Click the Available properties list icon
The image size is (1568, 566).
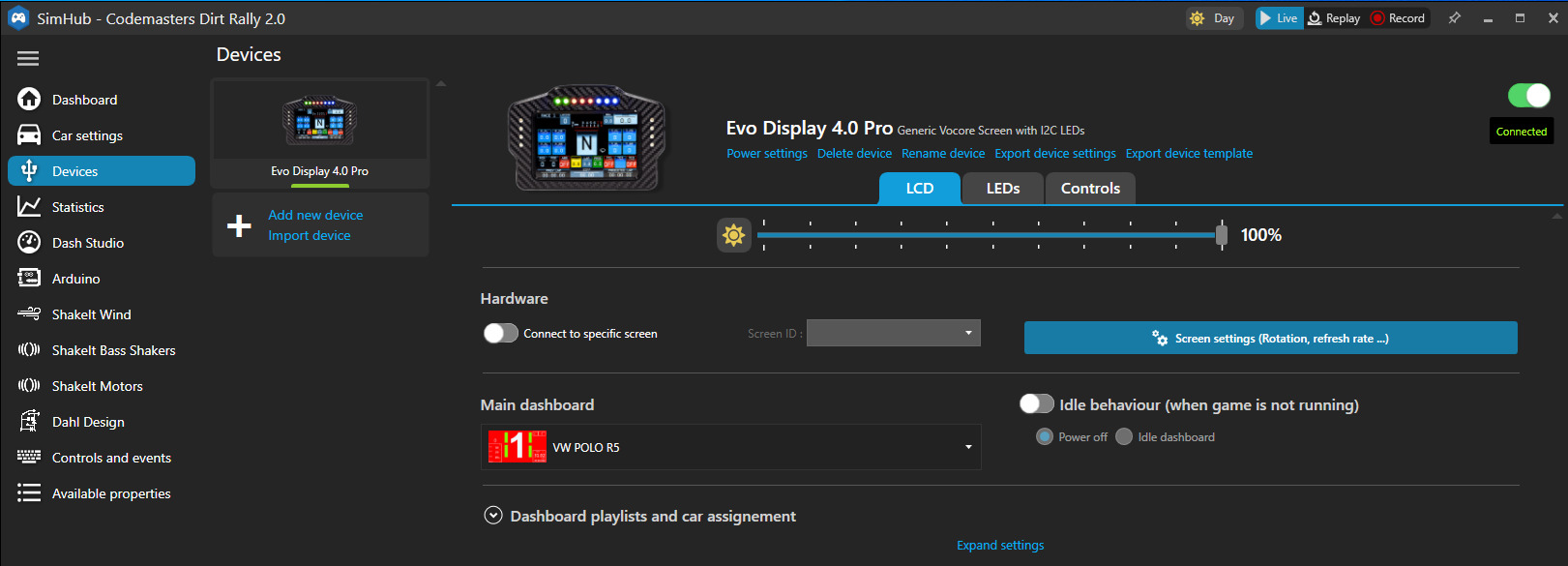coord(29,492)
